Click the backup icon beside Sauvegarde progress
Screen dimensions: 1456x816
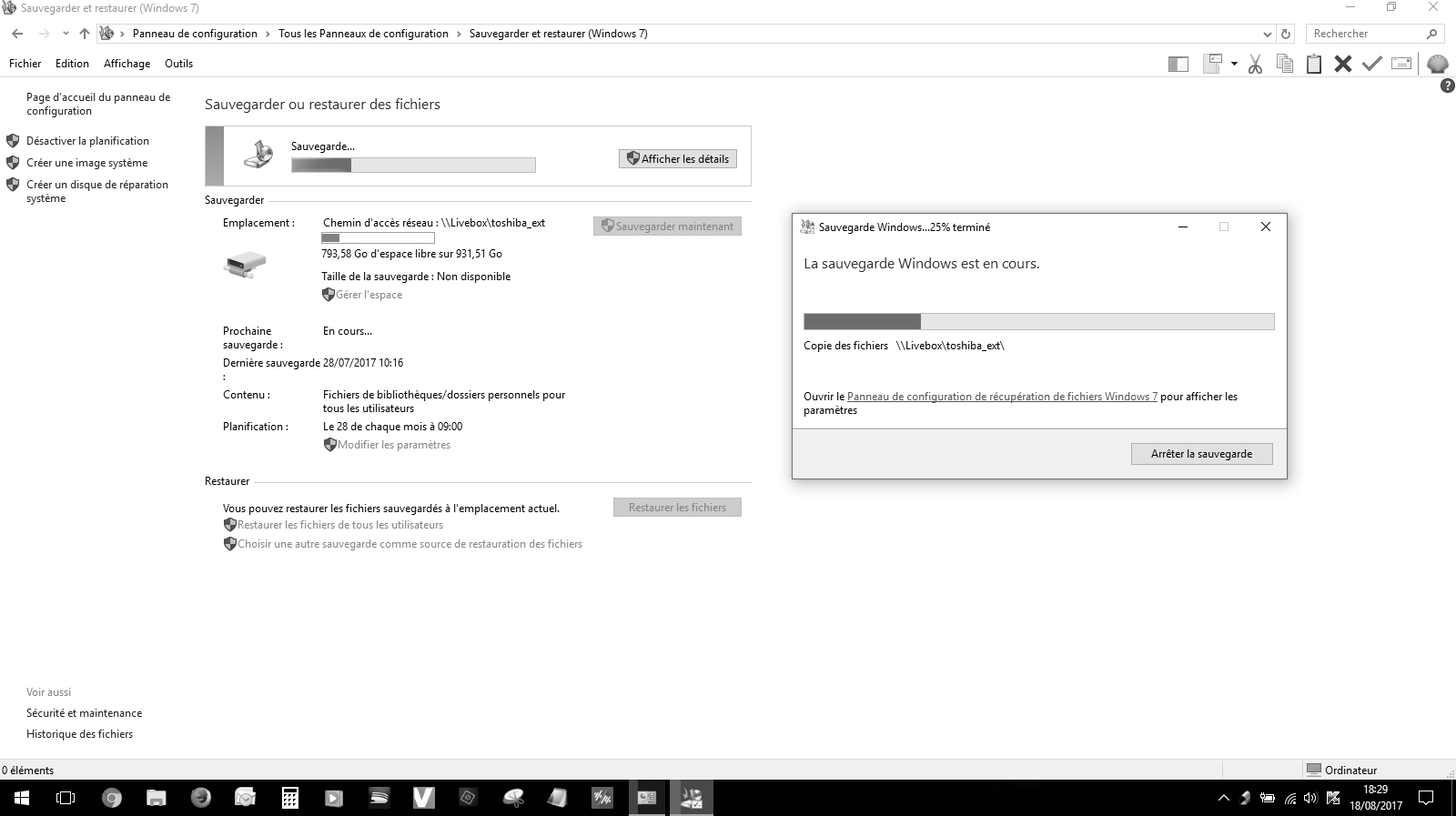(x=258, y=154)
